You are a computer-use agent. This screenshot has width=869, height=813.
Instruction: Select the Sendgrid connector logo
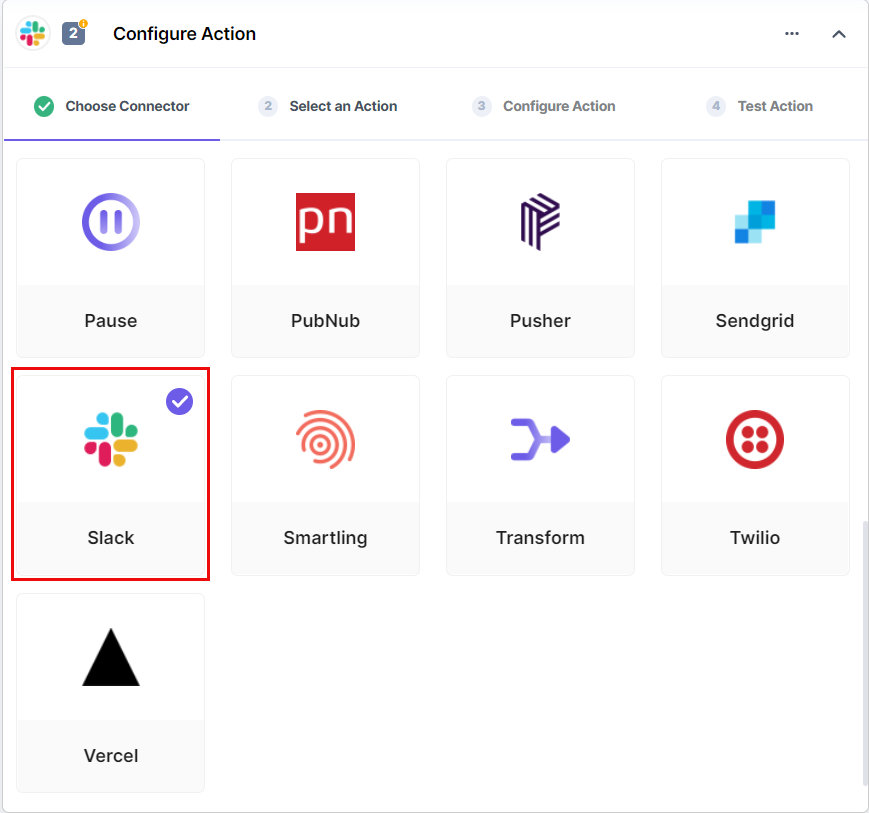coord(755,222)
